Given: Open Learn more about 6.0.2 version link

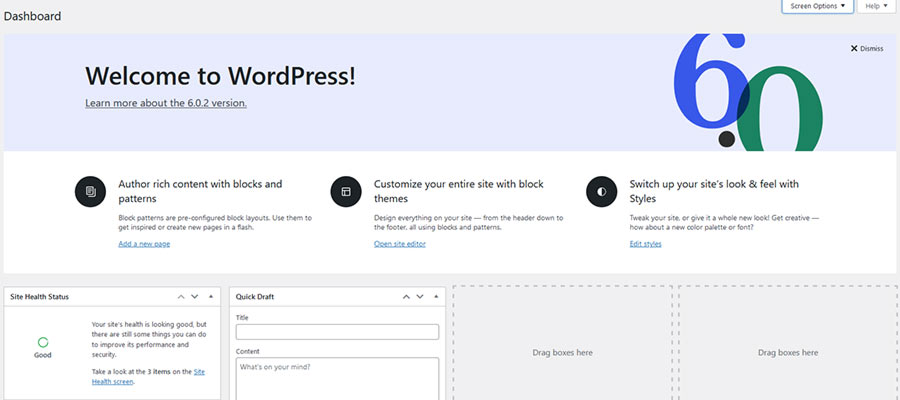Looking at the screenshot, I should 166,103.
